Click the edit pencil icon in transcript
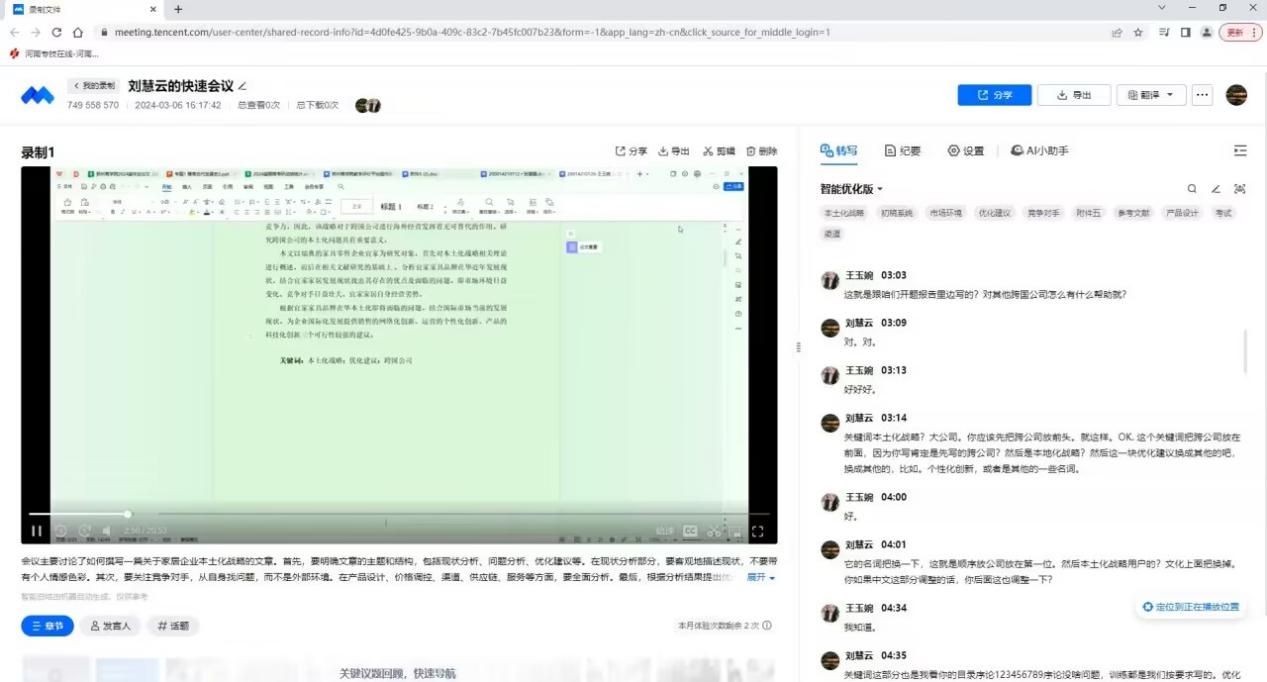The image size is (1267, 682). pos(1216,189)
